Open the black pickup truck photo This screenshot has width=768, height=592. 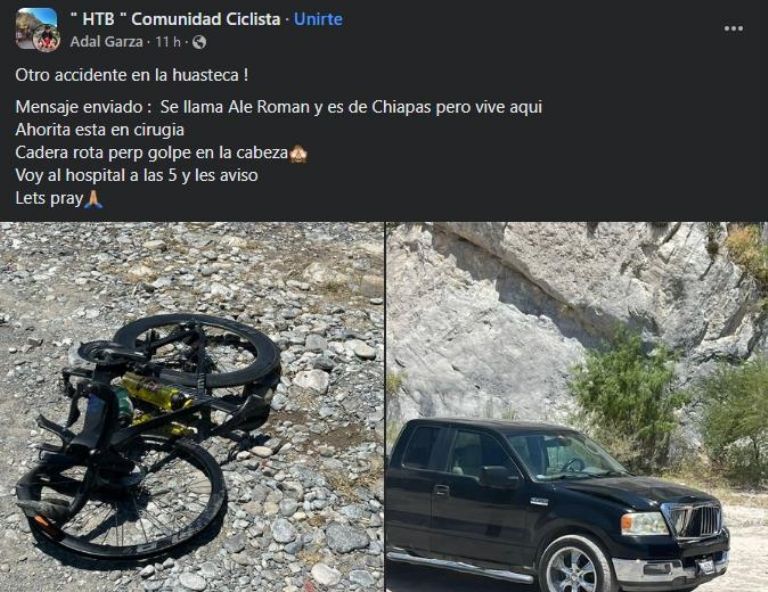pos(577,407)
